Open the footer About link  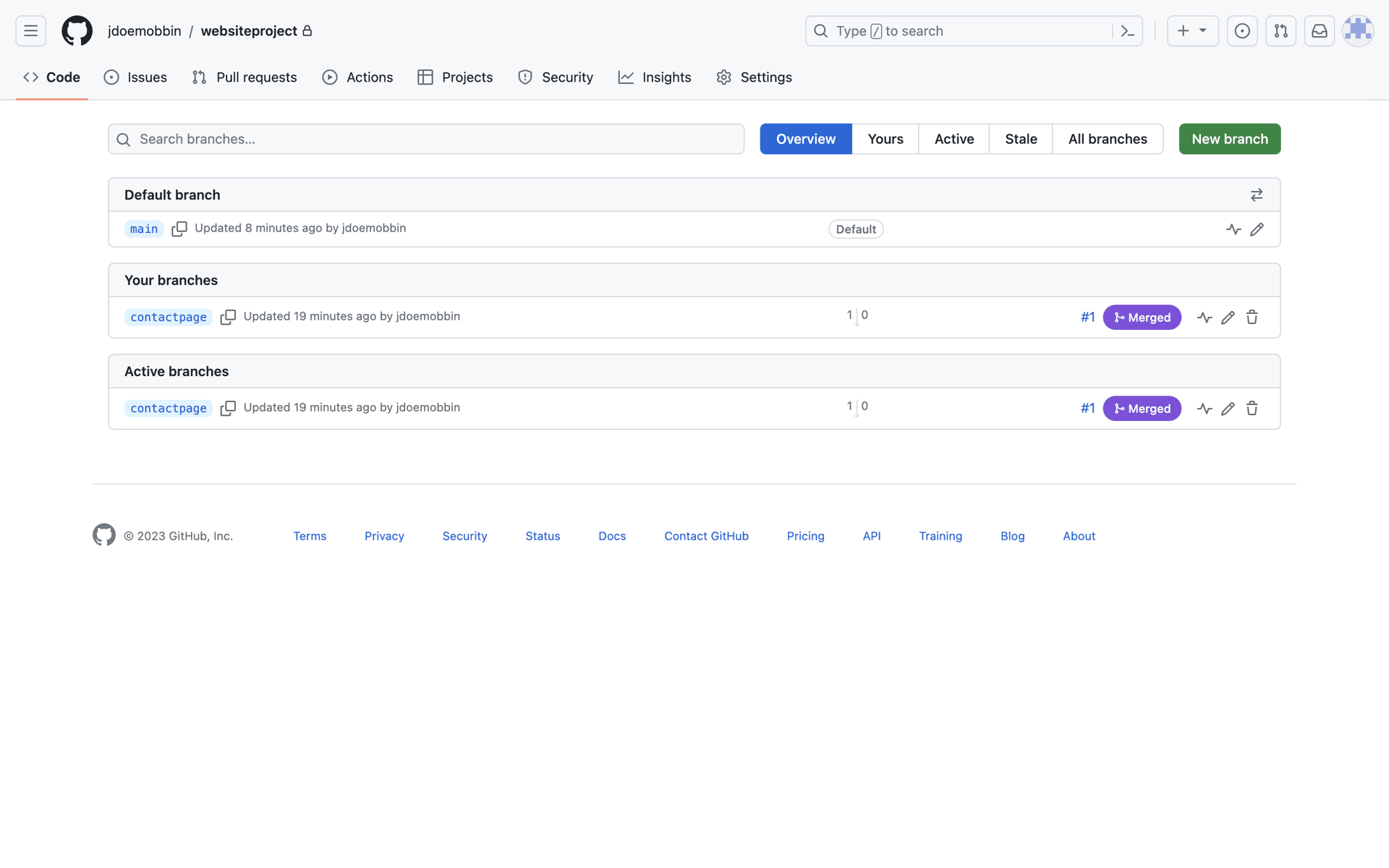(x=1079, y=536)
